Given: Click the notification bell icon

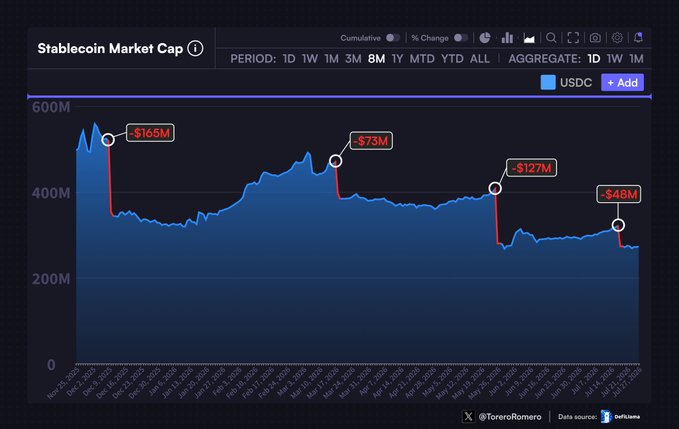Looking at the screenshot, I should [x=638, y=38].
